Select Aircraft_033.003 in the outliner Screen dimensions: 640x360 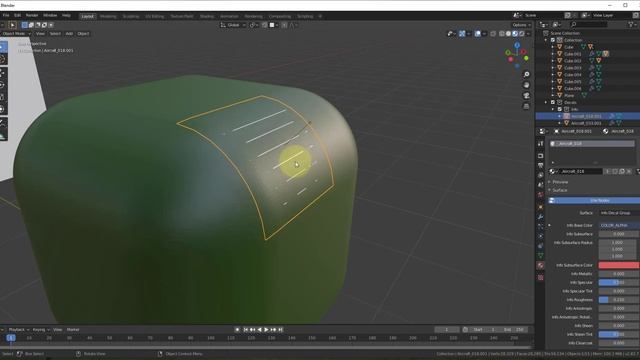point(586,123)
